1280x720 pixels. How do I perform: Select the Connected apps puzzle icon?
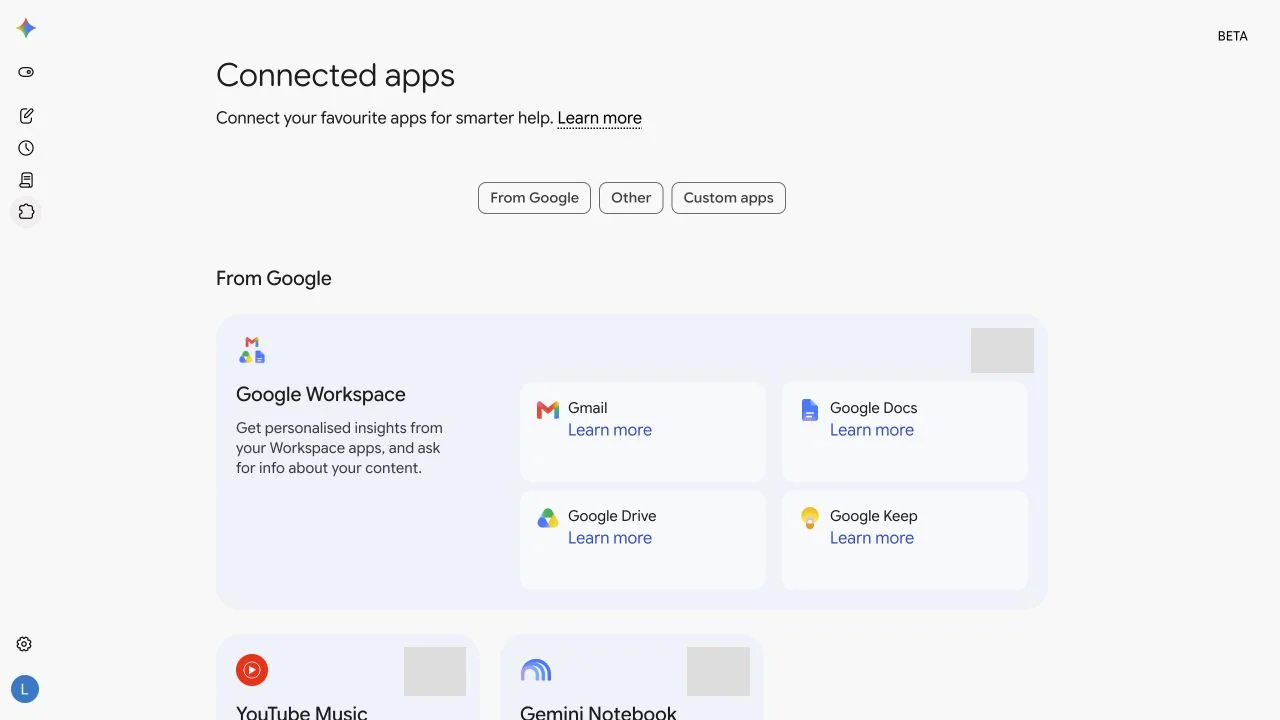(26, 212)
